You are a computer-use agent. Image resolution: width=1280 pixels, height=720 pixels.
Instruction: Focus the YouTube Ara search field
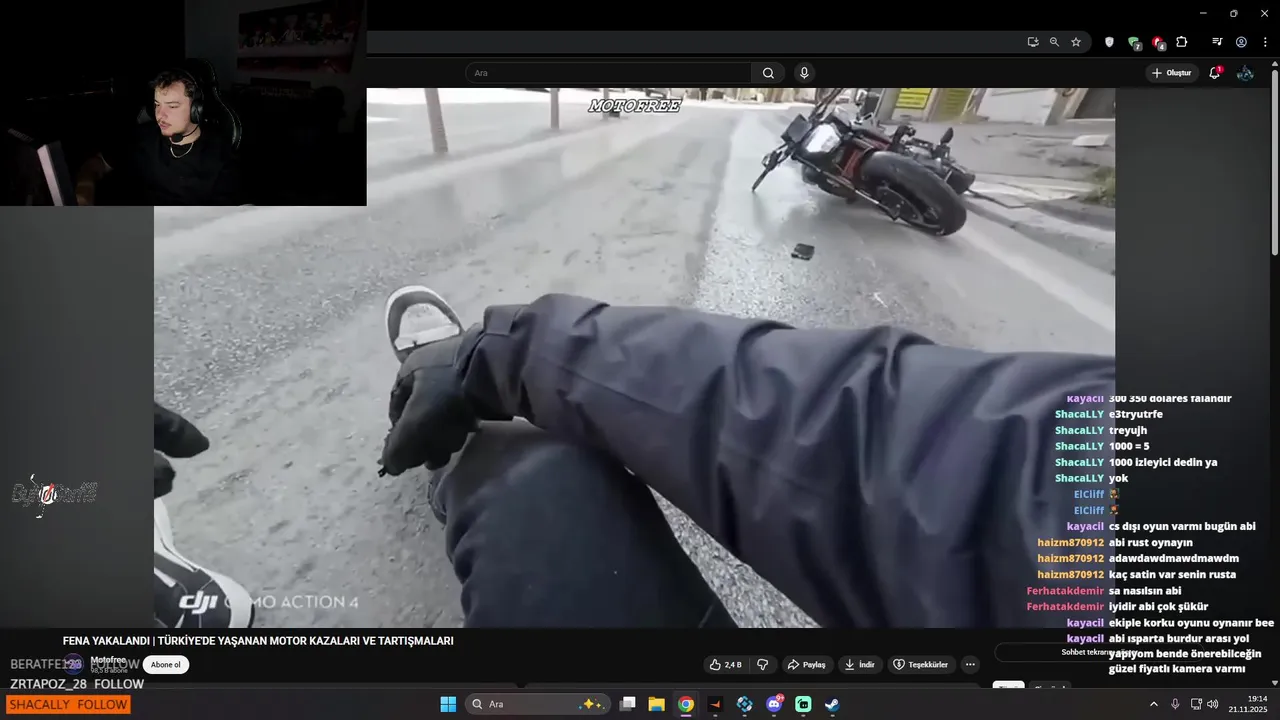click(x=608, y=73)
